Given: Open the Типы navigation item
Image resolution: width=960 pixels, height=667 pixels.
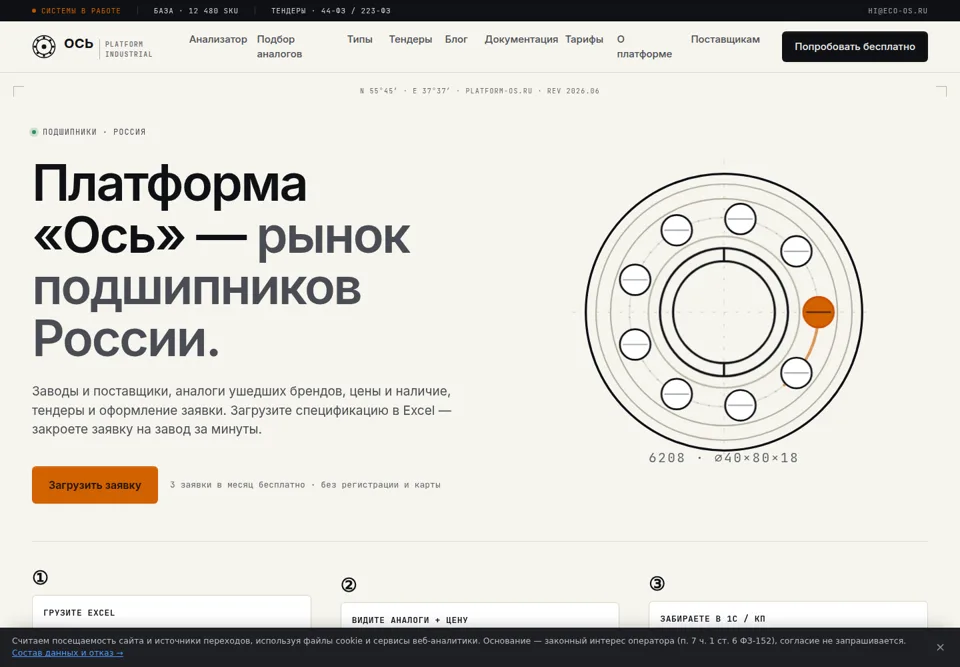Looking at the screenshot, I should [x=359, y=39].
